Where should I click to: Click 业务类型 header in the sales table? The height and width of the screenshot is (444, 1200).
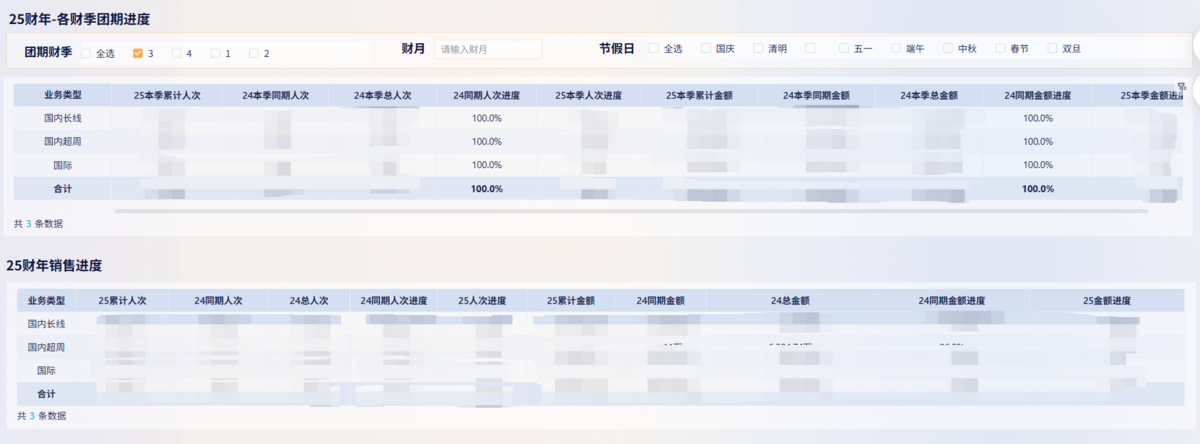[x=46, y=300]
